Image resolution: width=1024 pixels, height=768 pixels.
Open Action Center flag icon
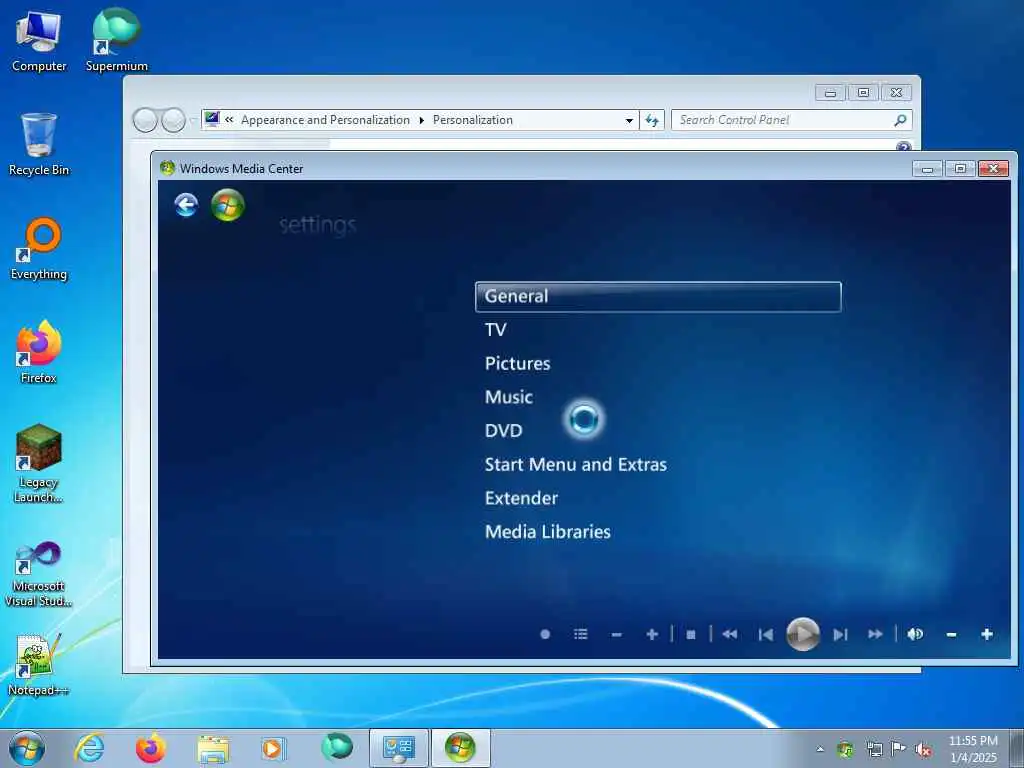click(899, 748)
